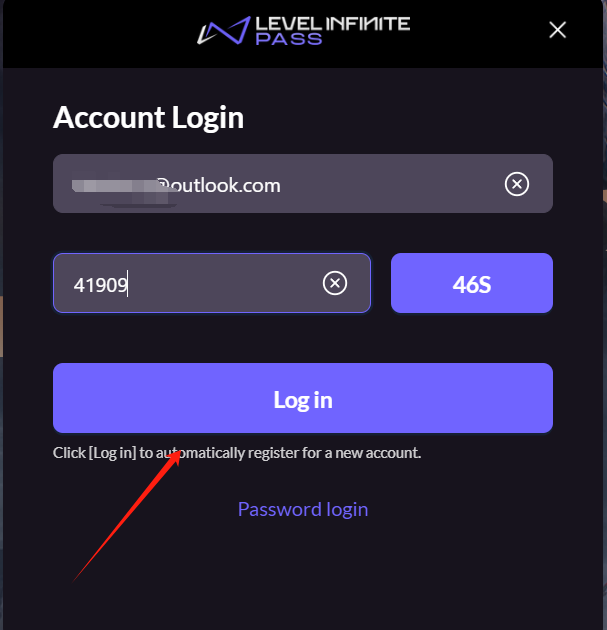Clear the verification code with its X icon
607x630 pixels.
pos(335,283)
